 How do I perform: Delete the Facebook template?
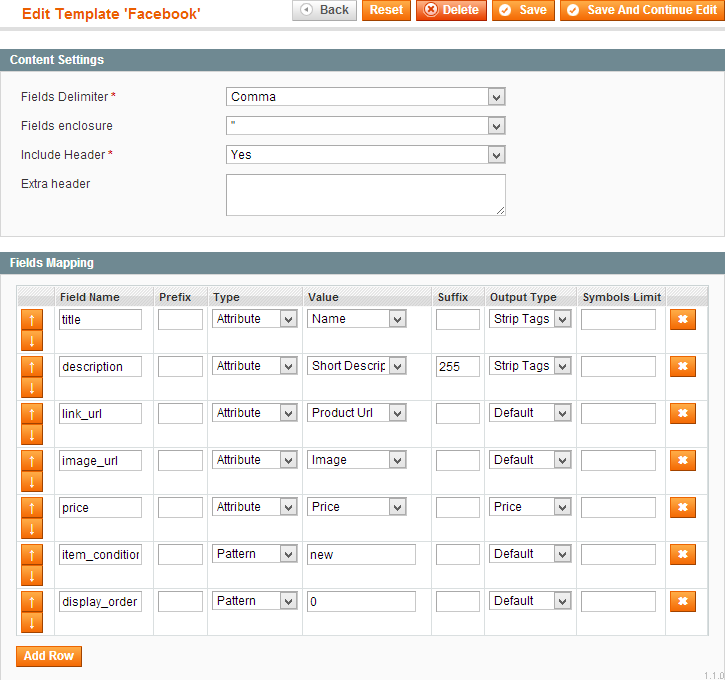pyautogui.click(x=451, y=10)
